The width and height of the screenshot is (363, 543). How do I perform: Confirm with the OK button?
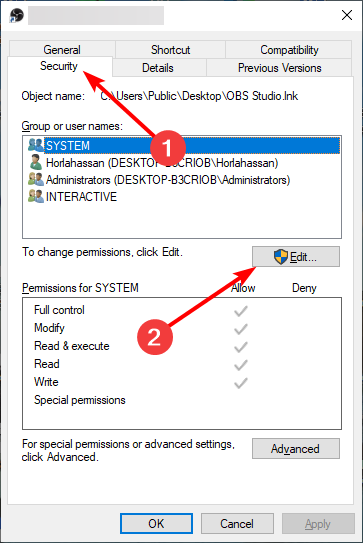point(156,523)
